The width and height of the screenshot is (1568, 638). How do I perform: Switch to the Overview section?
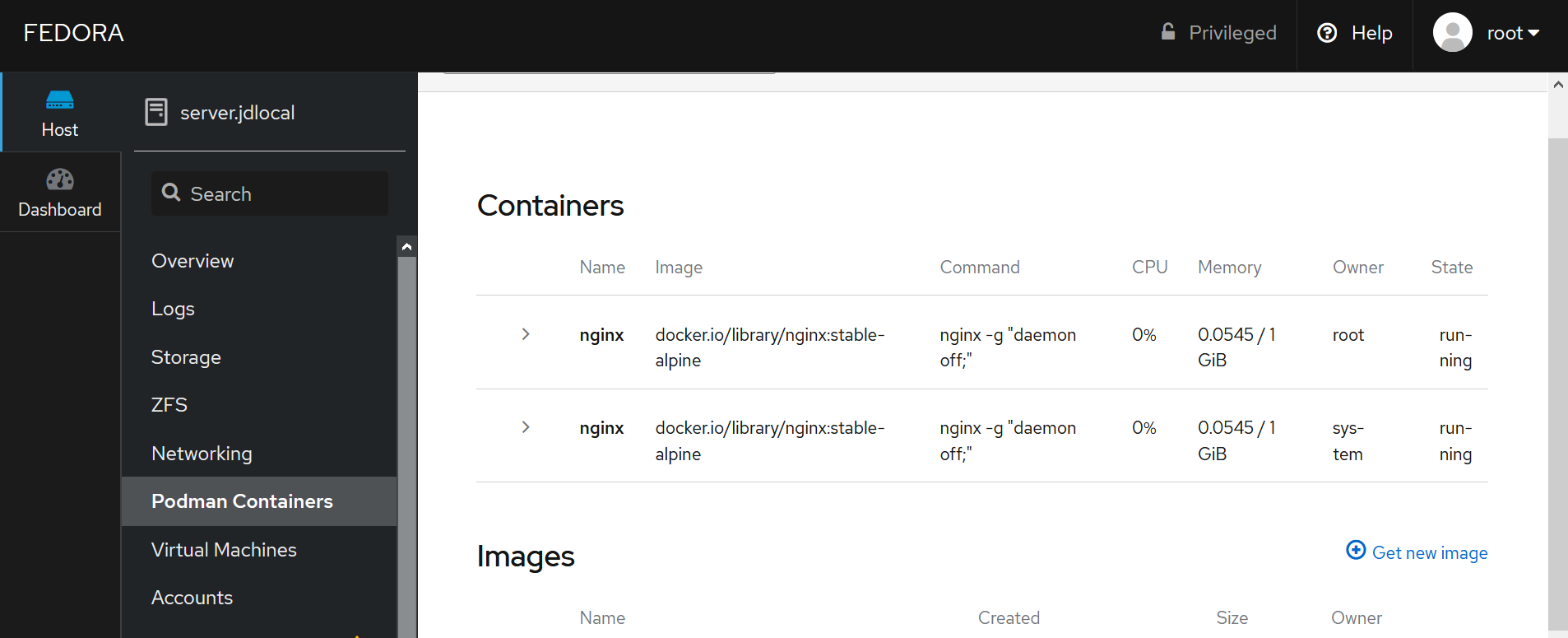(x=192, y=261)
